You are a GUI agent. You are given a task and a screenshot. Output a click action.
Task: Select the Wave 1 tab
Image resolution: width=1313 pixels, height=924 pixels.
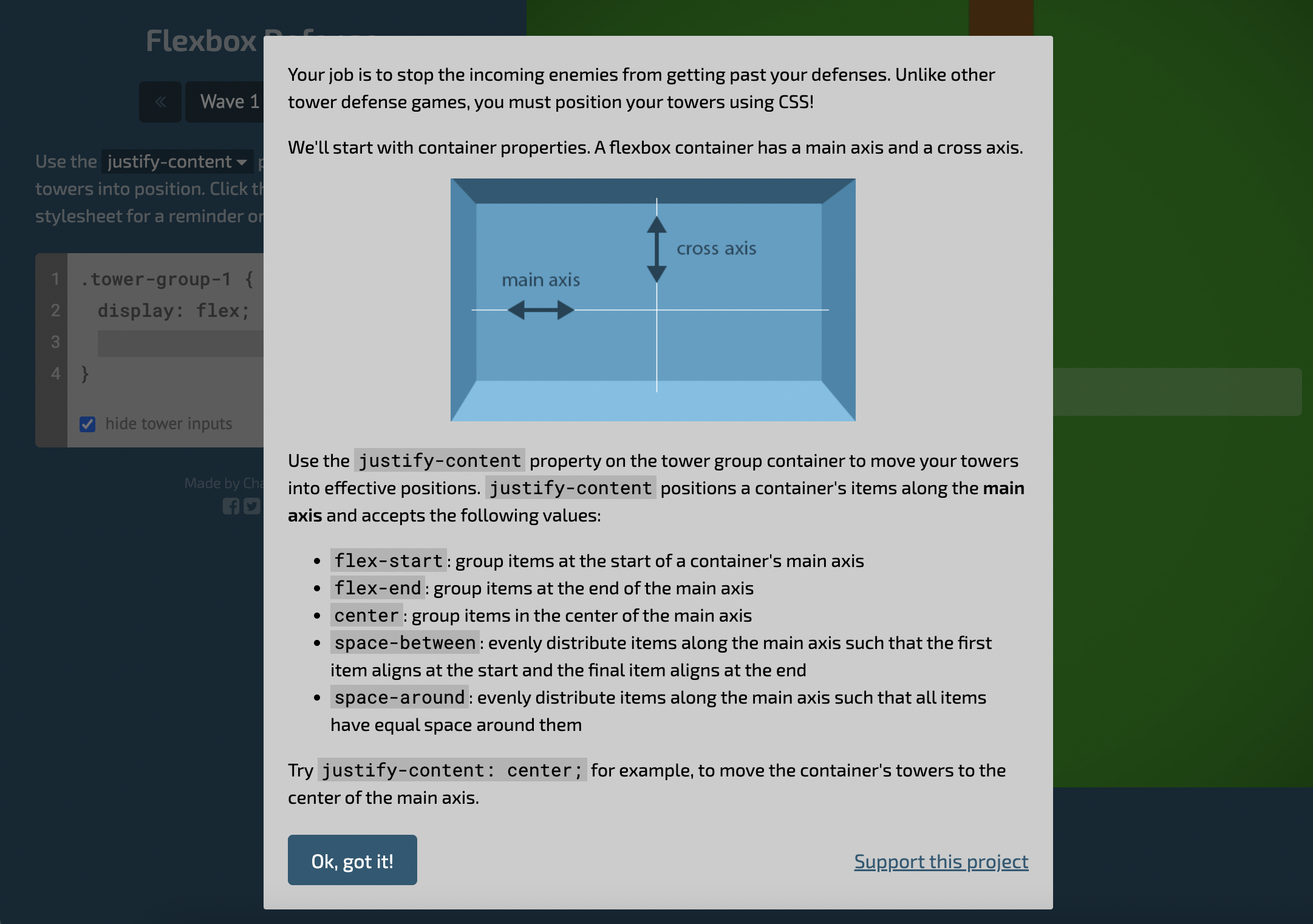(x=231, y=100)
